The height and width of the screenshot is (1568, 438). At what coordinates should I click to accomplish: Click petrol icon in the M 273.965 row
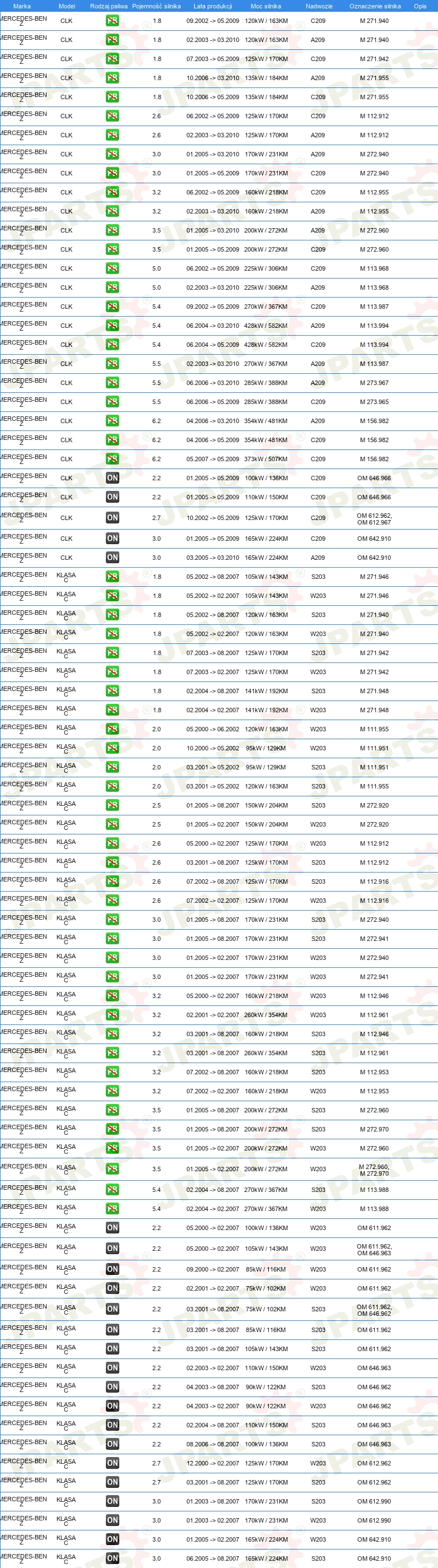113,402
